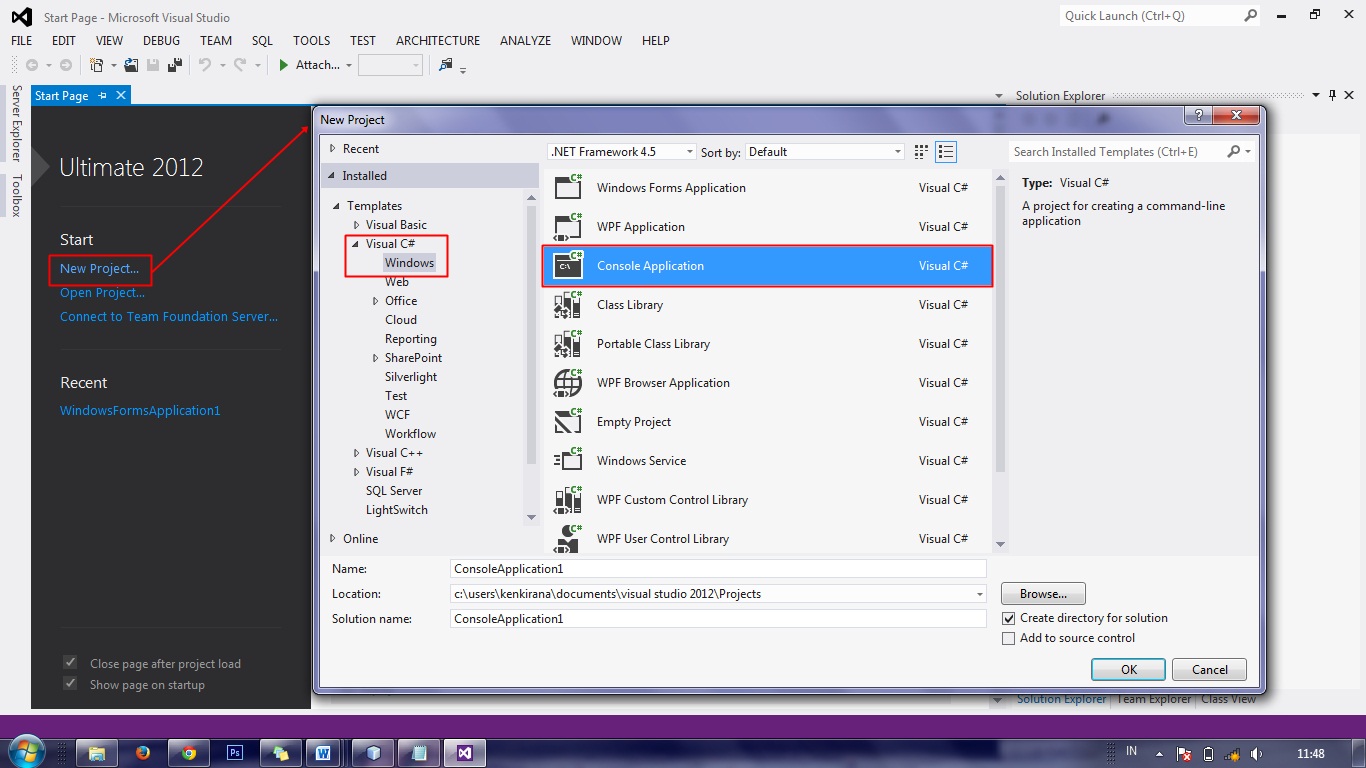Select the WPF Application template icon
This screenshot has height=768, width=1366.
[568, 226]
